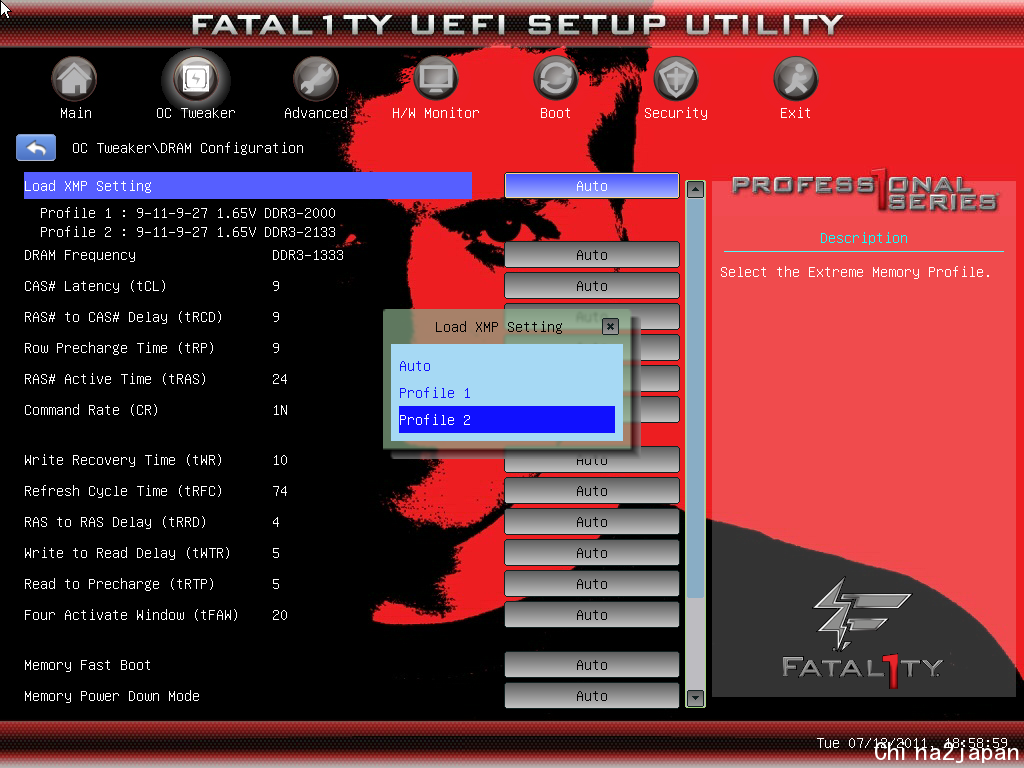Click the Exit running-man icon
The height and width of the screenshot is (768, 1024).
(795, 78)
